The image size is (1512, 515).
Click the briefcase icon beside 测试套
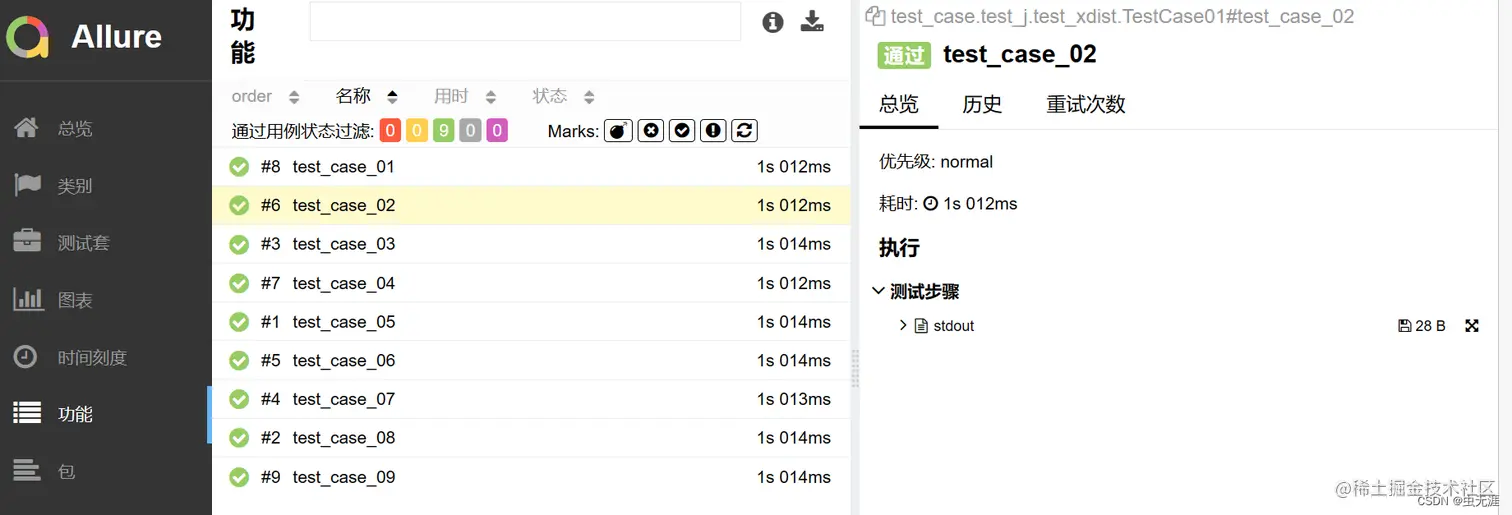(27, 242)
